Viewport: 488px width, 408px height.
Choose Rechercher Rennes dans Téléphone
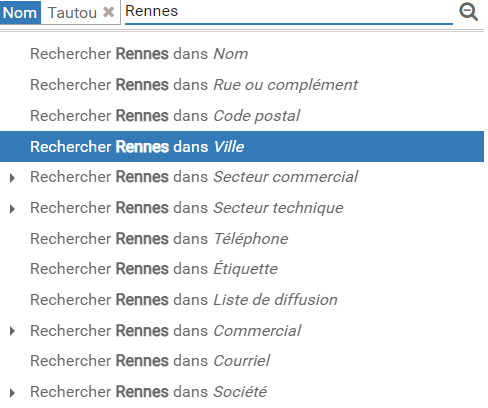pyautogui.click(x=242, y=239)
